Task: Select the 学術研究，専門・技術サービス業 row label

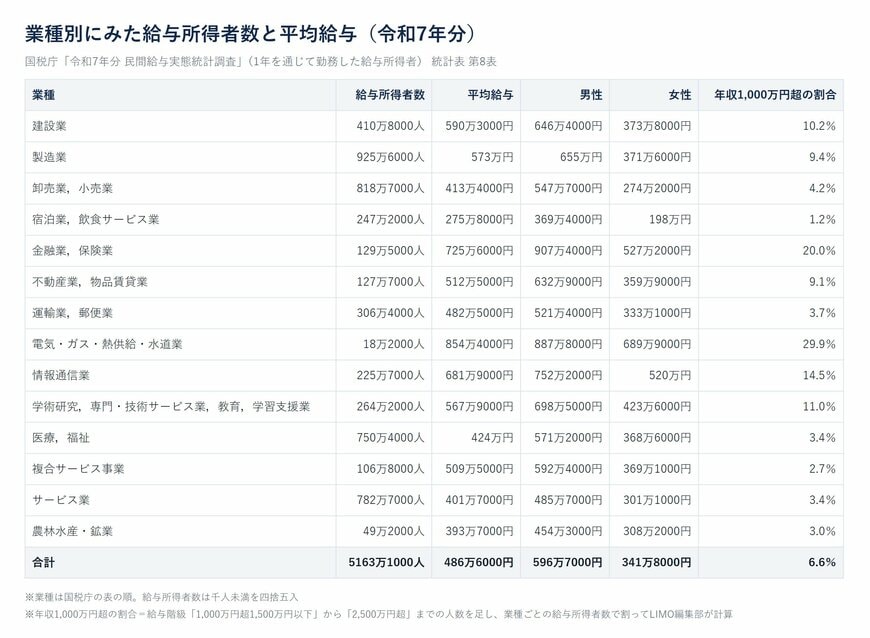Action: tap(171, 406)
